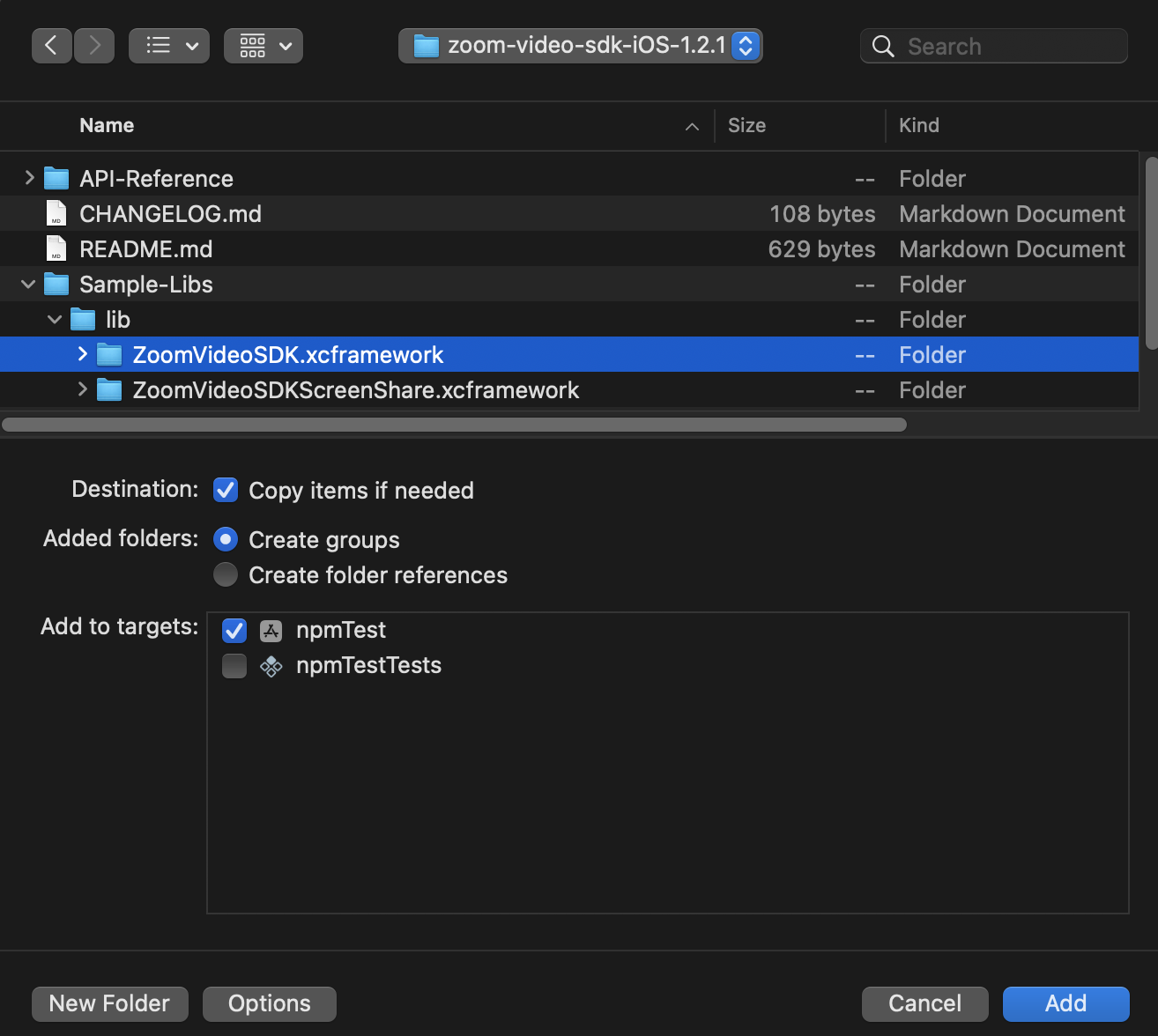Select Create groups radio button
The image size is (1158, 1036).
(226, 539)
